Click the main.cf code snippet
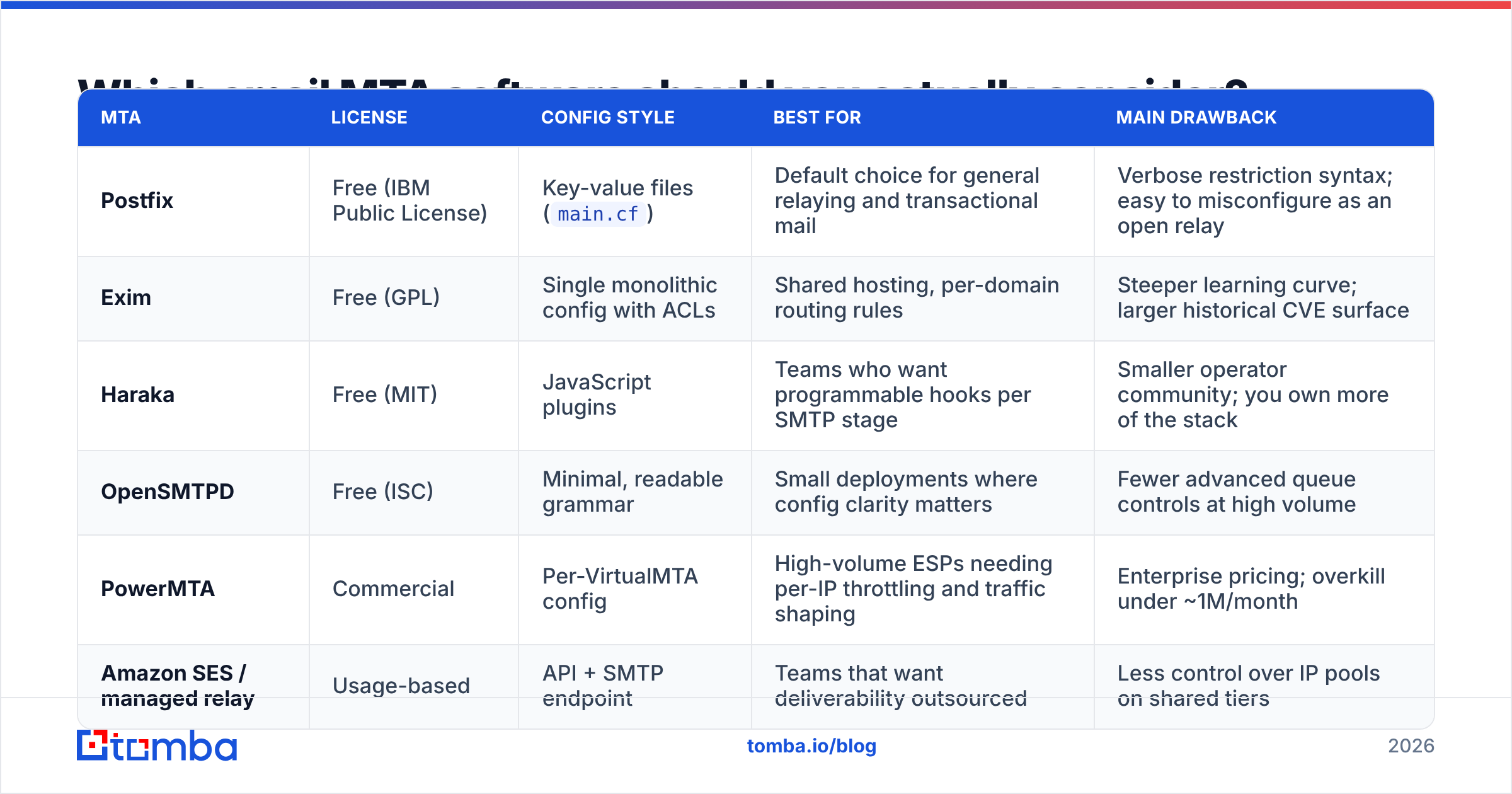The height and width of the screenshot is (794, 1512). [598, 214]
